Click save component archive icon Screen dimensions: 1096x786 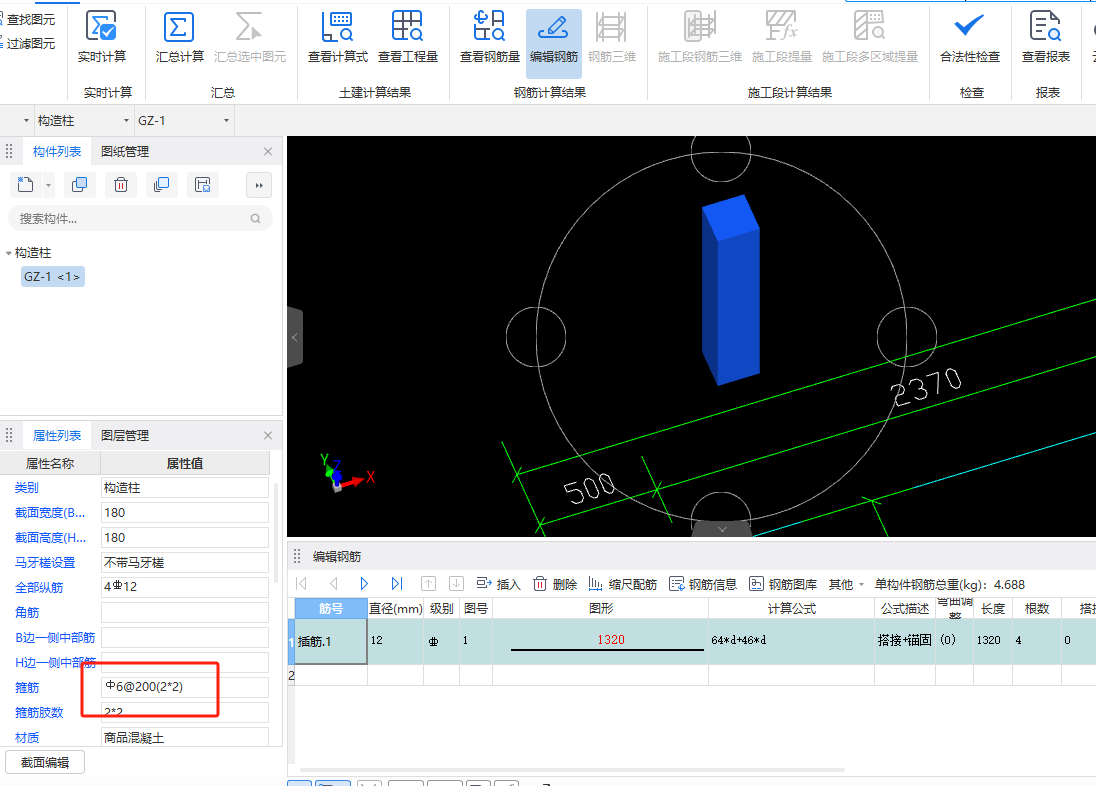pyautogui.click(x=203, y=185)
